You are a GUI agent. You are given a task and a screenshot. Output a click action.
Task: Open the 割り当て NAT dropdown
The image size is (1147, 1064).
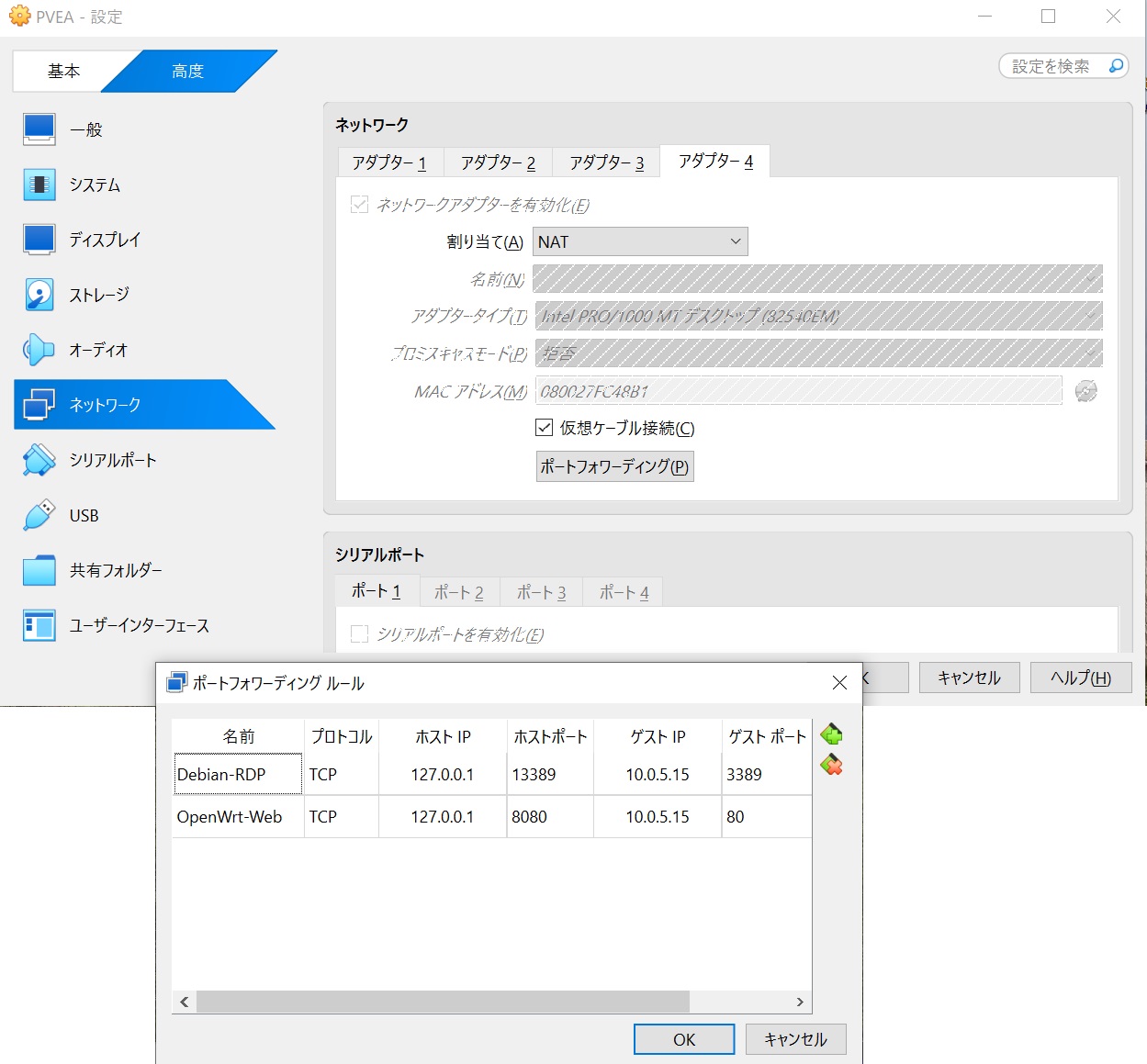tap(640, 241)
